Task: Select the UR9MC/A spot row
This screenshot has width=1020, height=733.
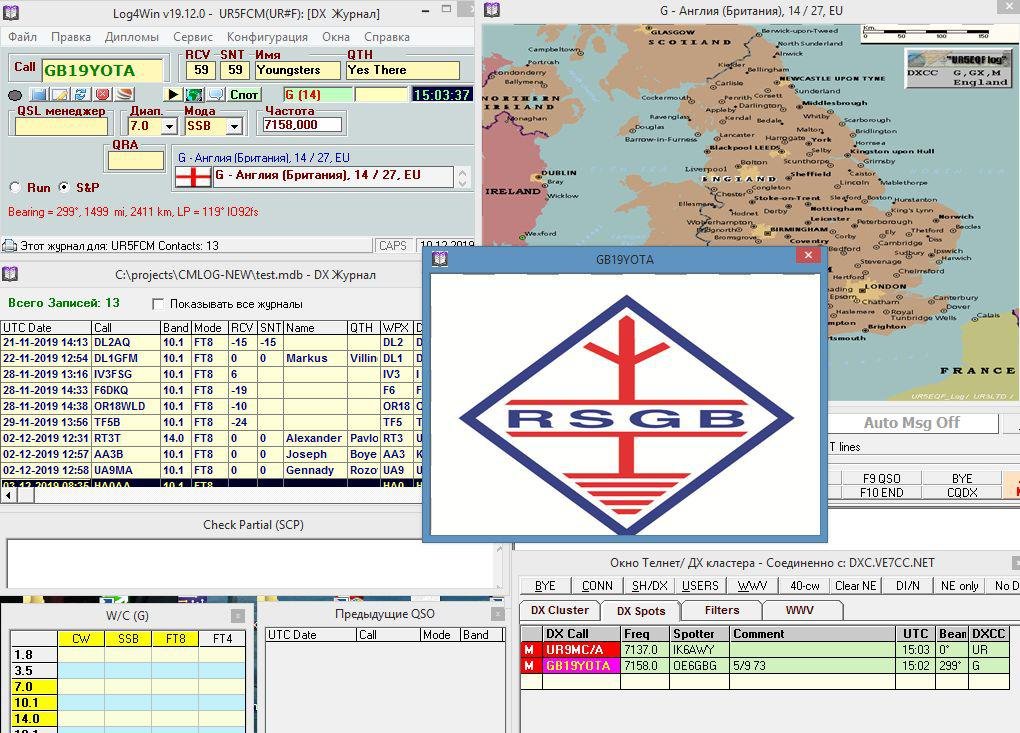Action: [x=765, y=649]
